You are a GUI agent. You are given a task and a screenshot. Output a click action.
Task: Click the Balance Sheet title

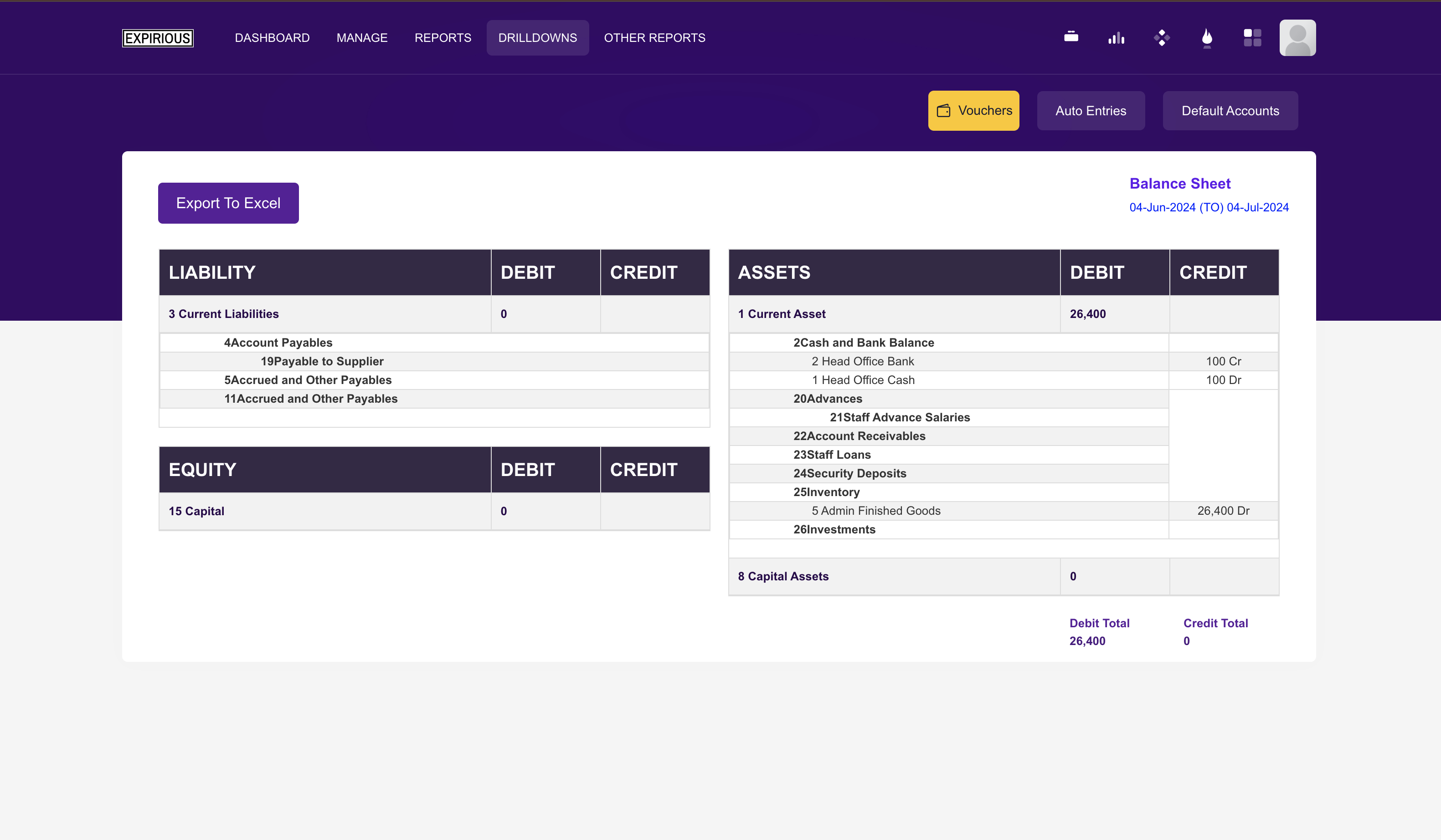coord(1180,184)
